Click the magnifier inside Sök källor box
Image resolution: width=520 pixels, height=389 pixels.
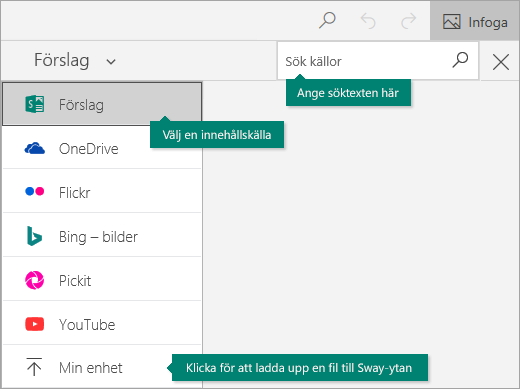click(x=460, y=60)
